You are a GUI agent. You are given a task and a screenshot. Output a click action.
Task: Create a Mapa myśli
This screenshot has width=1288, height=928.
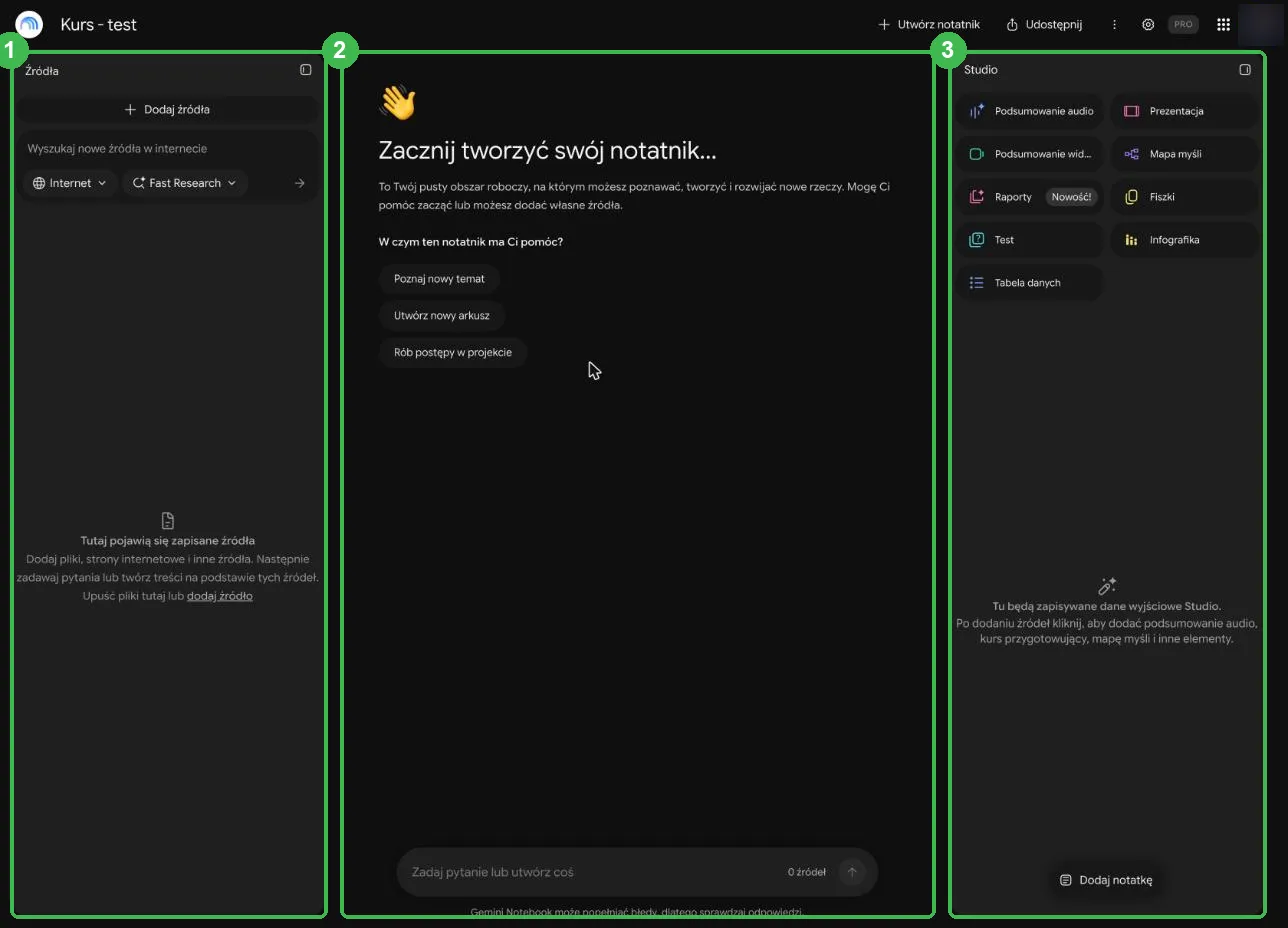tap(1185, 154)
